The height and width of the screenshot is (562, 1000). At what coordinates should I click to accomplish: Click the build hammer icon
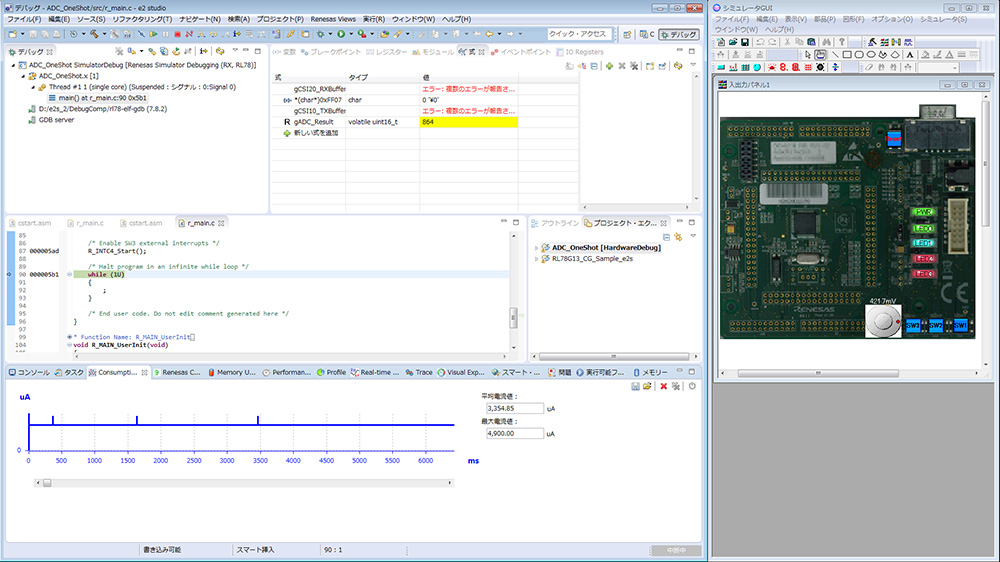click(94, 34)
